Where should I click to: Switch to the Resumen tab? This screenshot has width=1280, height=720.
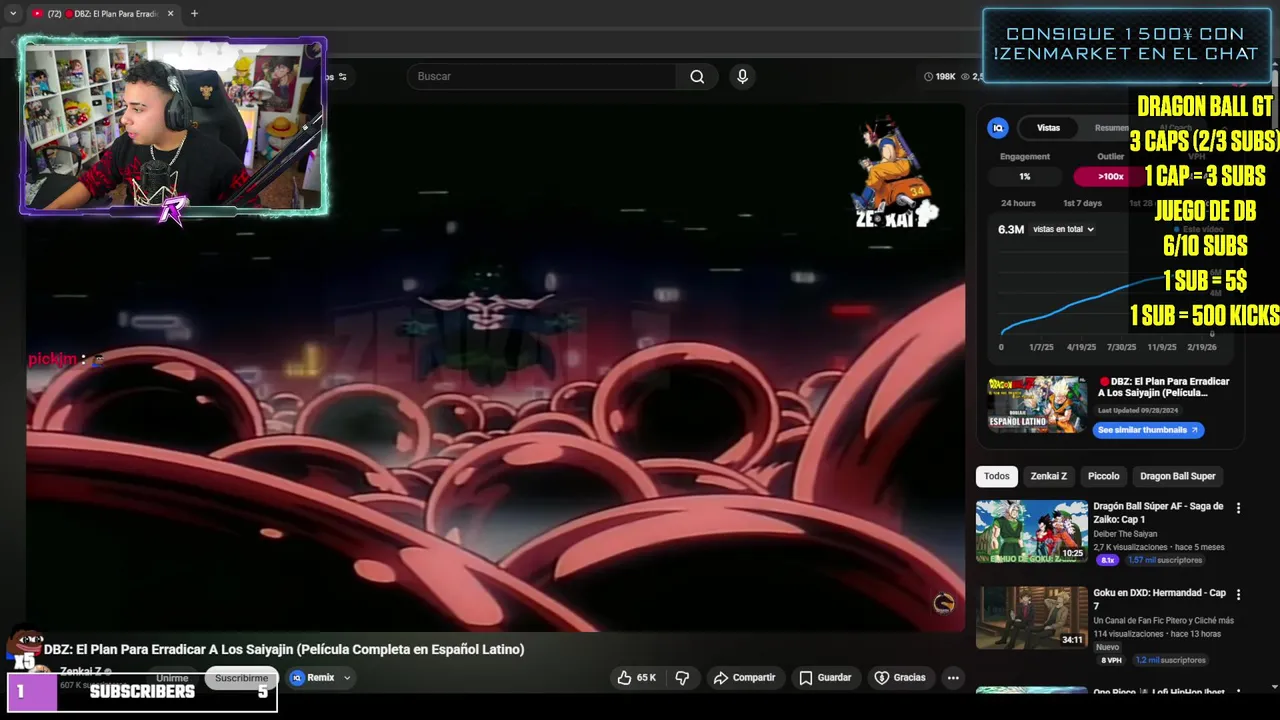pos(1111,128)
